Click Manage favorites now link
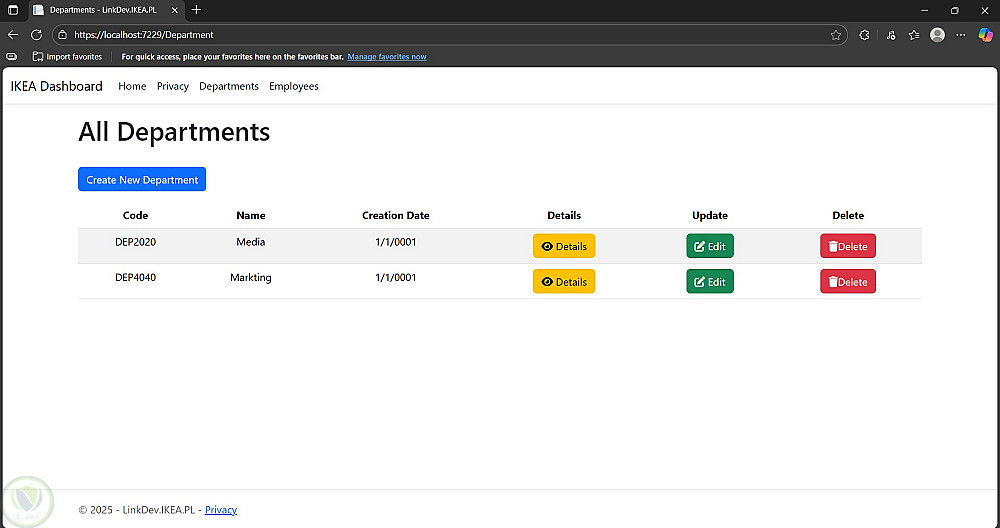The height and width of the screenshot is (528, 1000). 387,57
